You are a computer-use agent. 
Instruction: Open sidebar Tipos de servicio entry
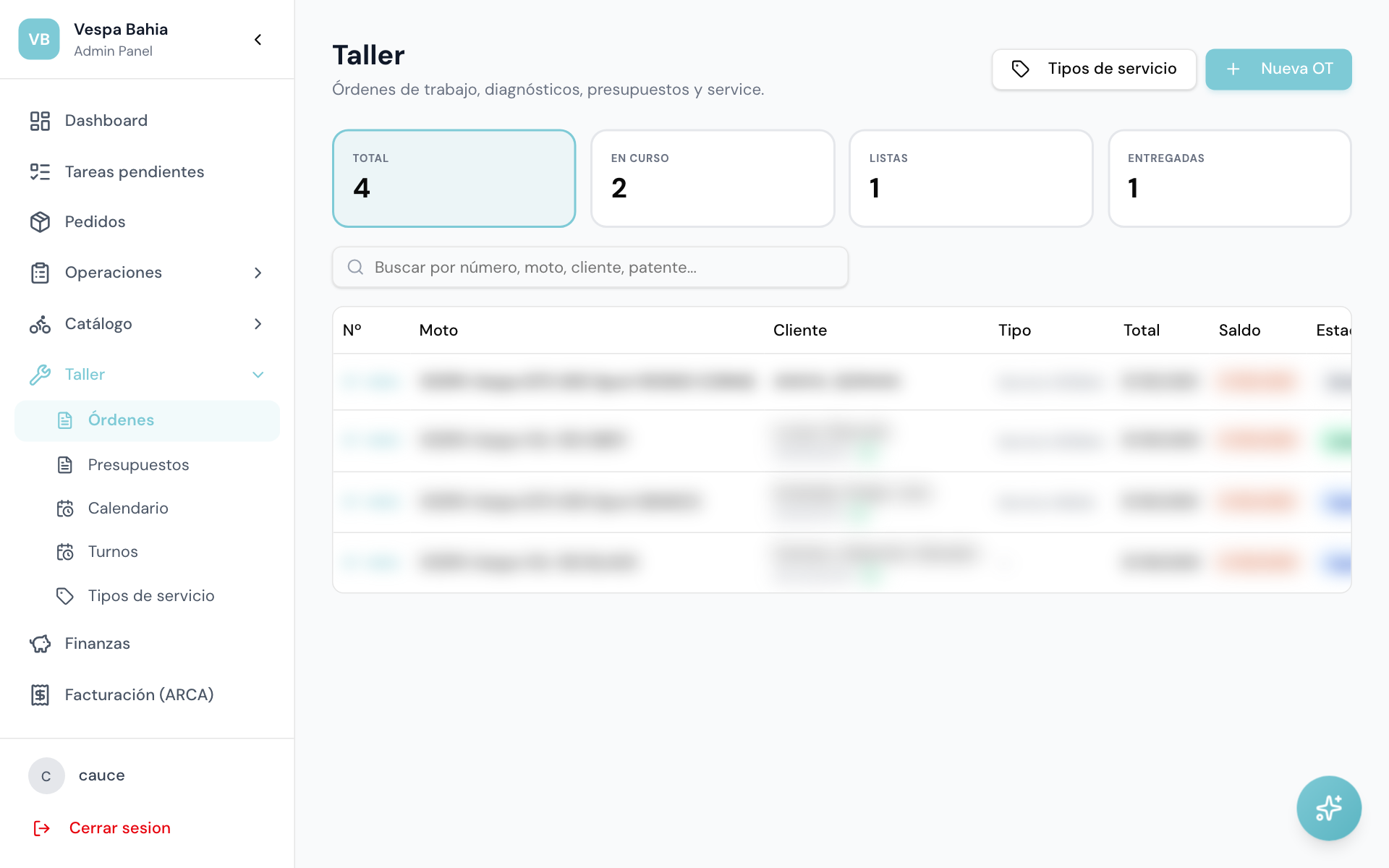147,596
